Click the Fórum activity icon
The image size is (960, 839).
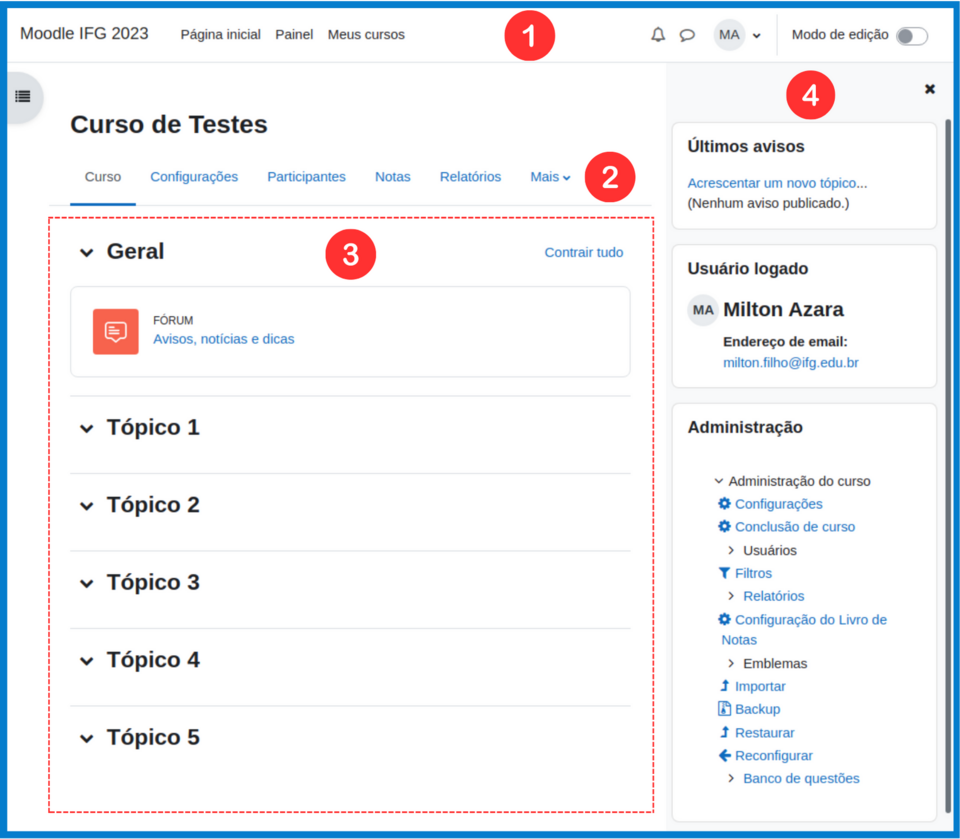[115, 330]
